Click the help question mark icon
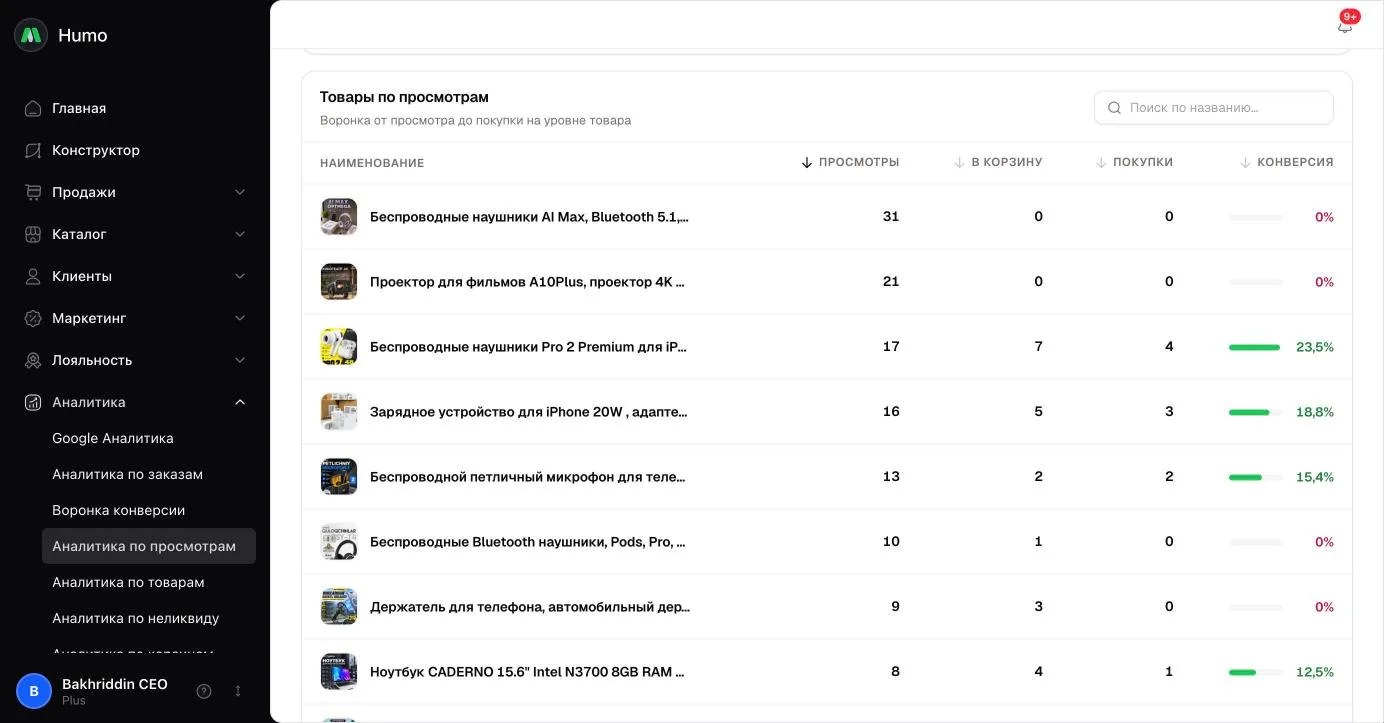The image size is (1384, 723). pyautogui.click(x=204, y=691)
